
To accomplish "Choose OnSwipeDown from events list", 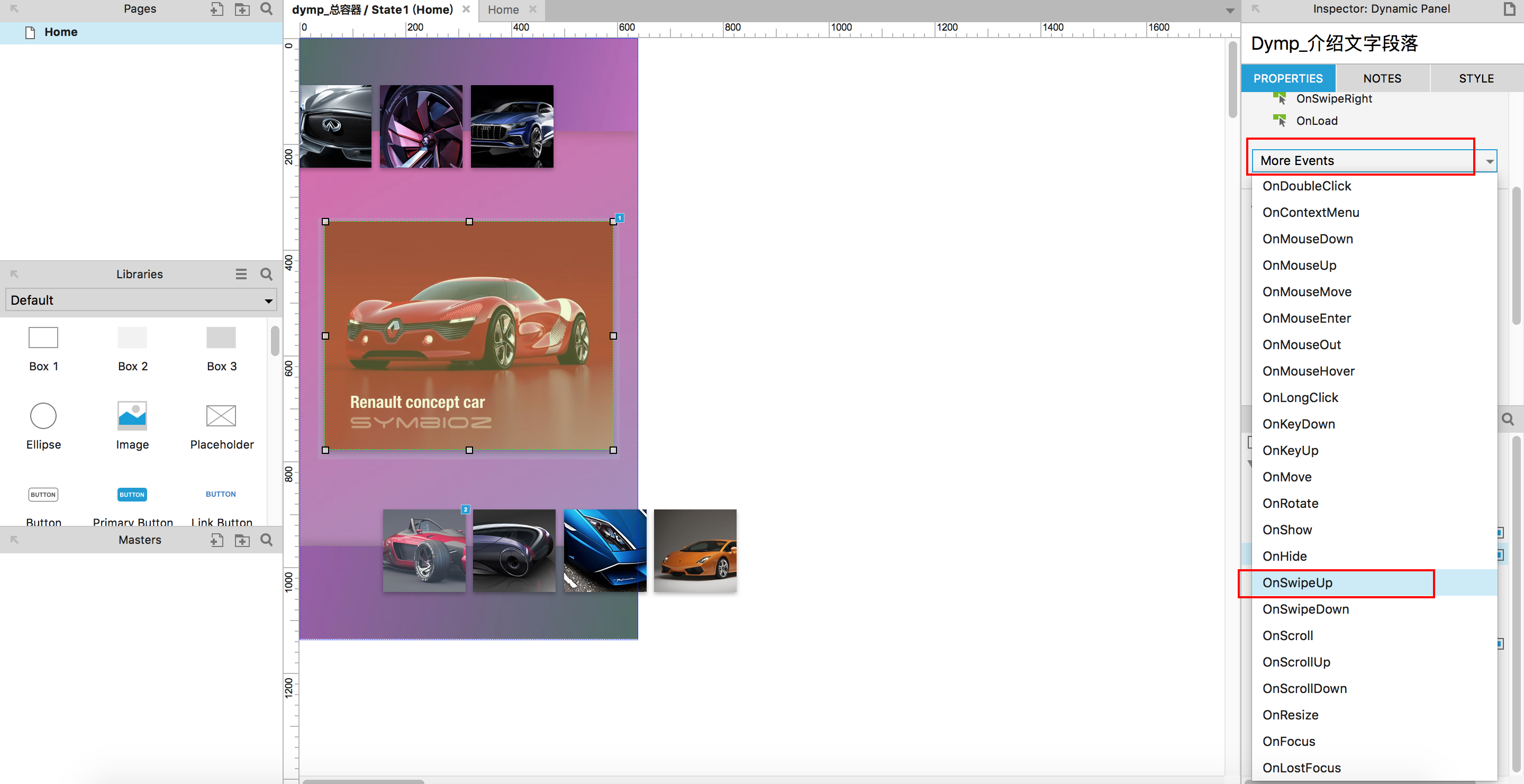I will pos(1305,609).
